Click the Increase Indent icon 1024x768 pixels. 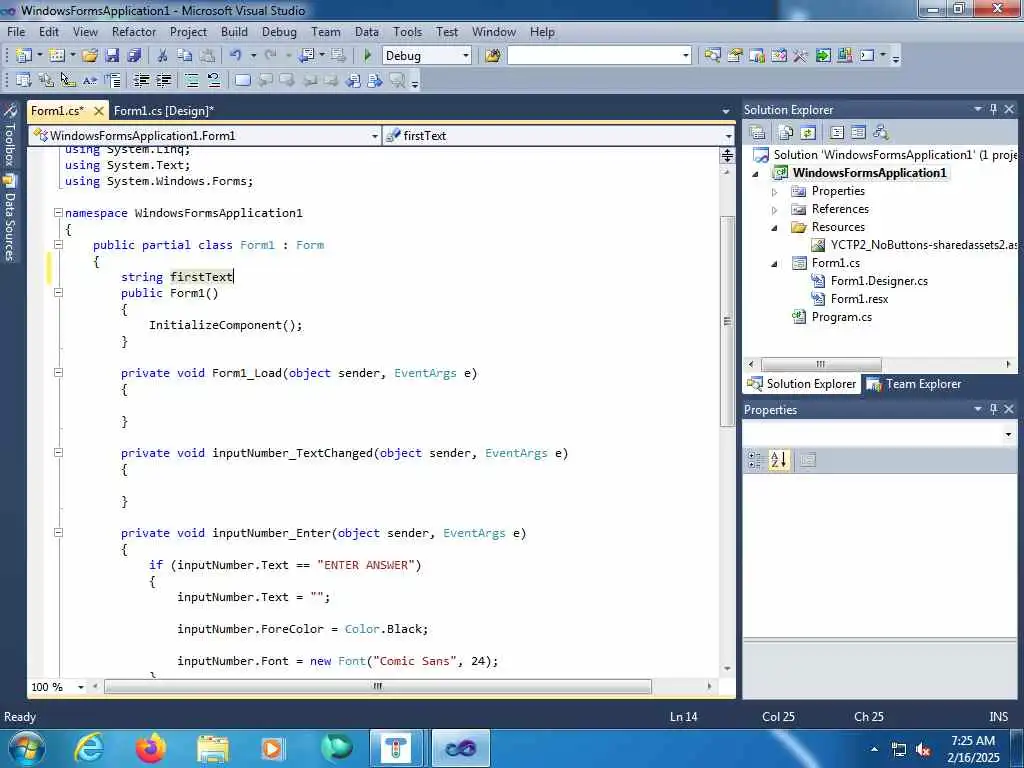(x=163, y=81)
